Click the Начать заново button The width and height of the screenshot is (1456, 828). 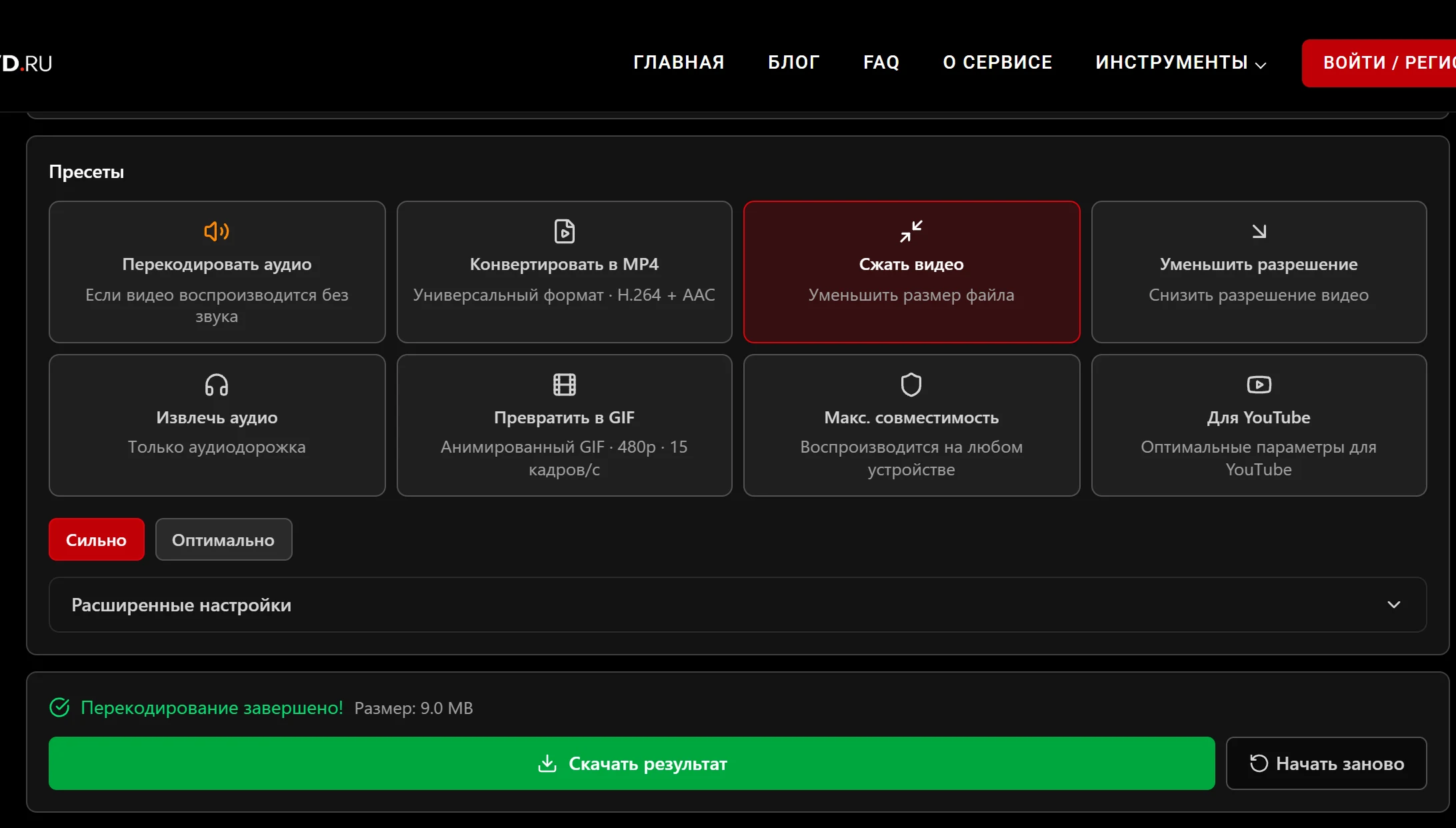[x=1326, y=763]
